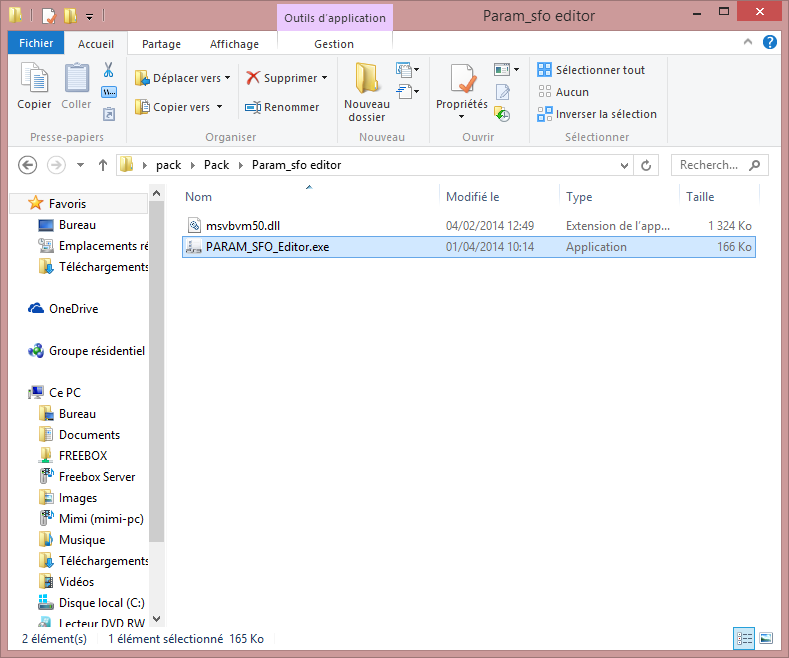Image resolution: width=789 pixels, height=658 pixels.
Task: Click Supprimer red X button
Action: coord(287,78)
